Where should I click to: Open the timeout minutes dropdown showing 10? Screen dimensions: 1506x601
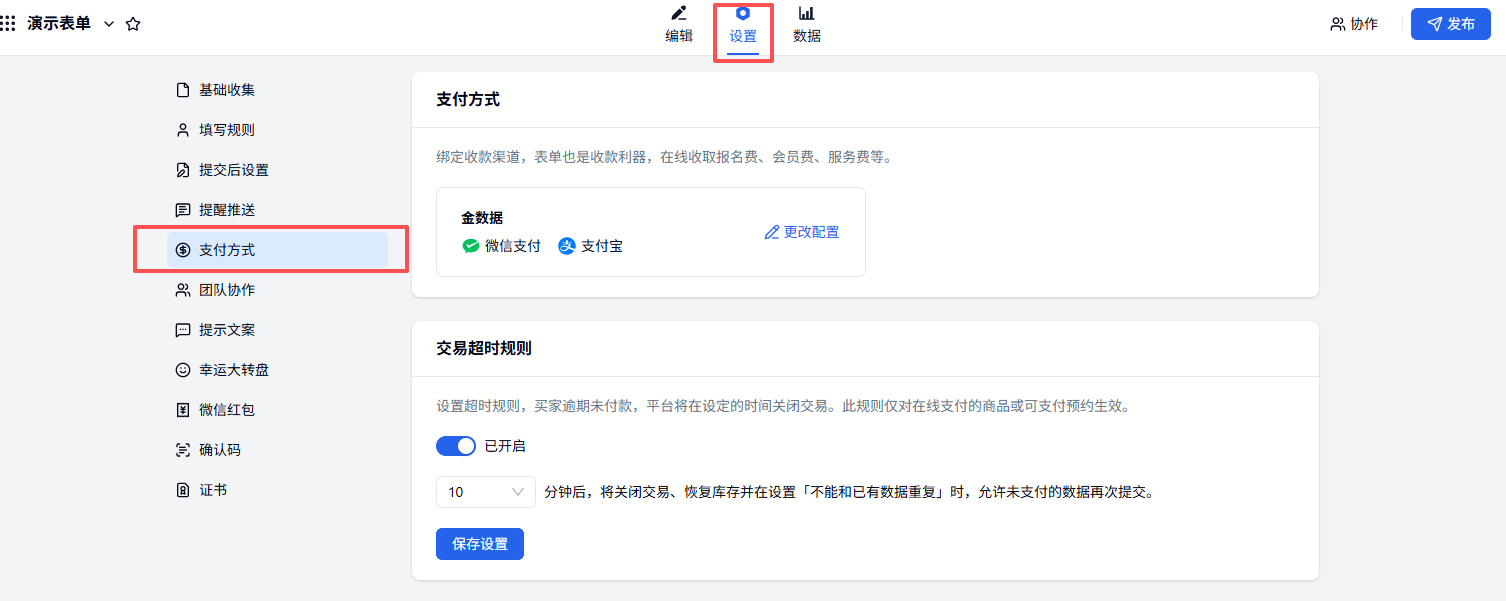486,492
